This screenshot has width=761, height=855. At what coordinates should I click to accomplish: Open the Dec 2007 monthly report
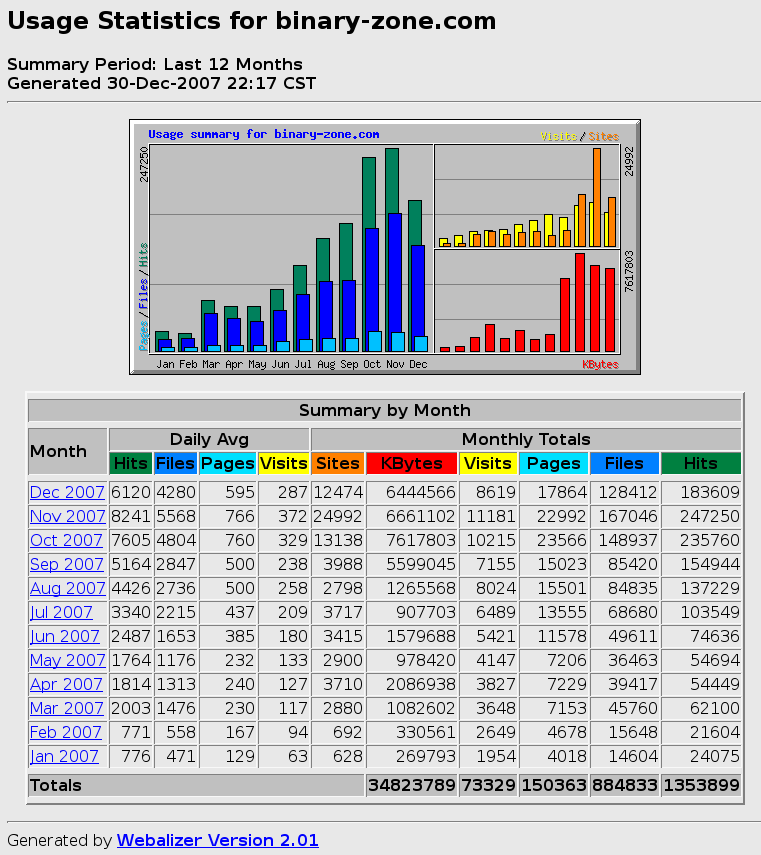tap(67, 492)
